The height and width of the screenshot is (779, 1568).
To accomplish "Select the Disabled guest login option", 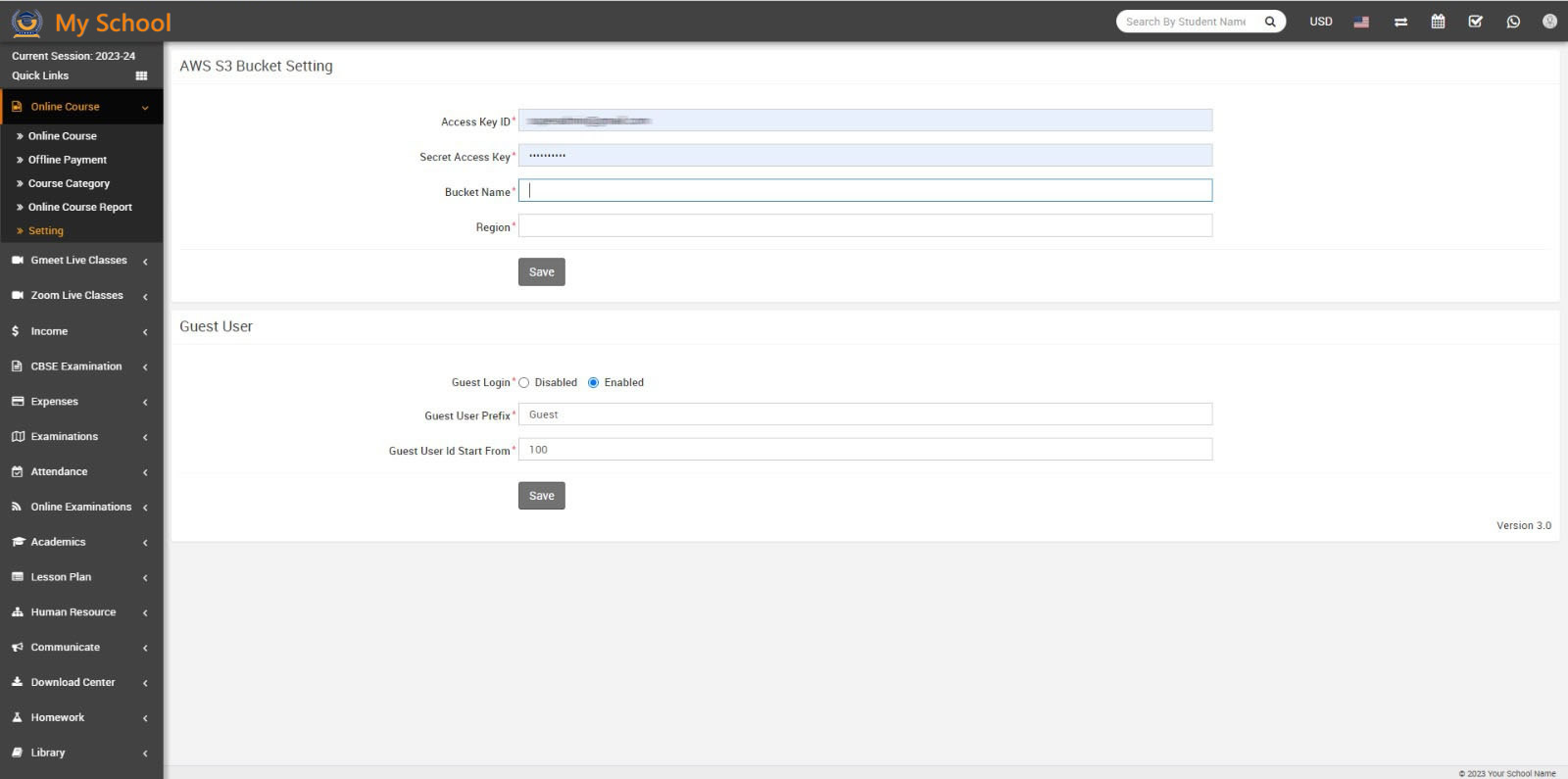I will pos(524,383).
